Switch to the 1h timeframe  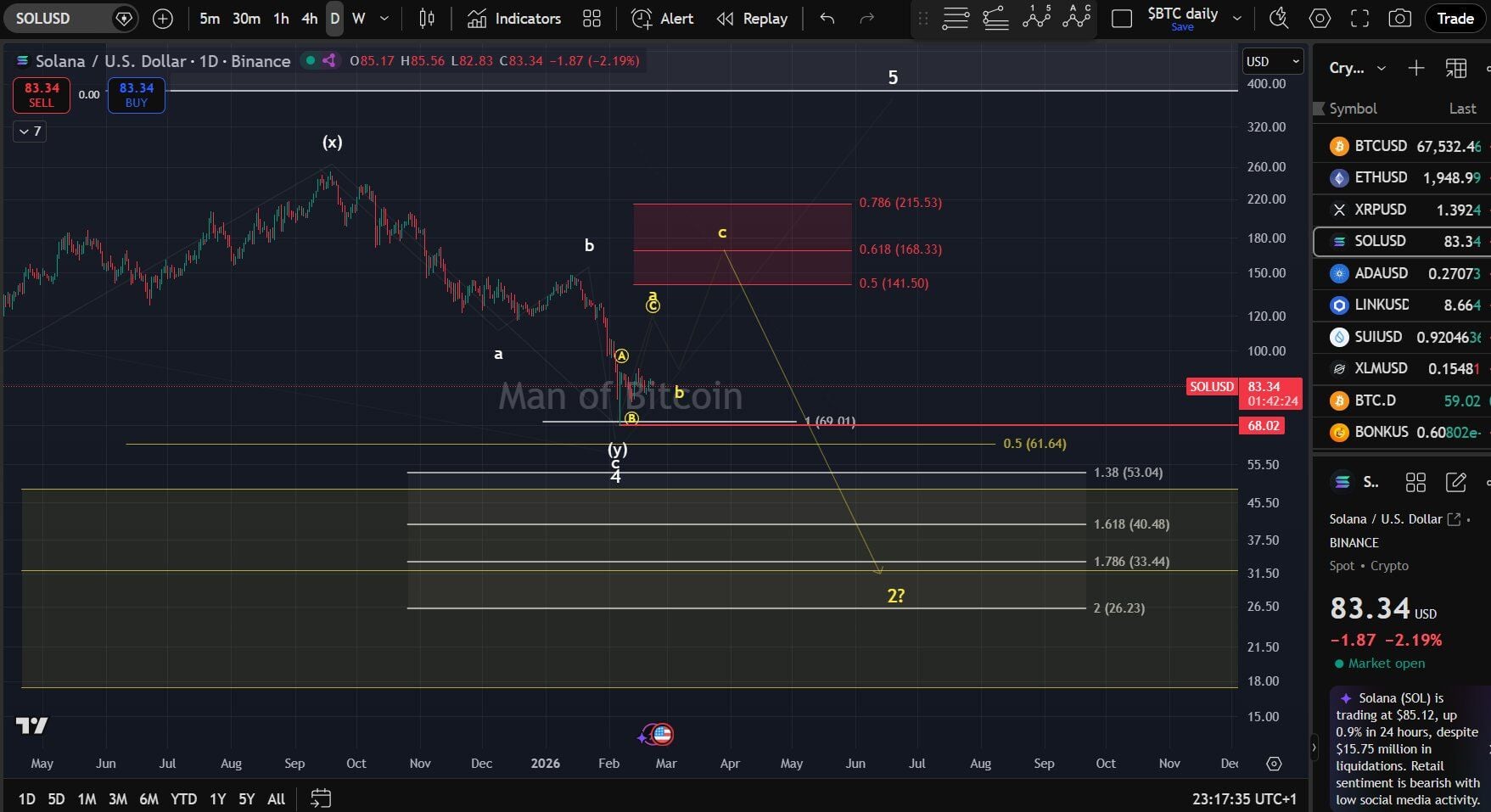(x=282, y=18)
